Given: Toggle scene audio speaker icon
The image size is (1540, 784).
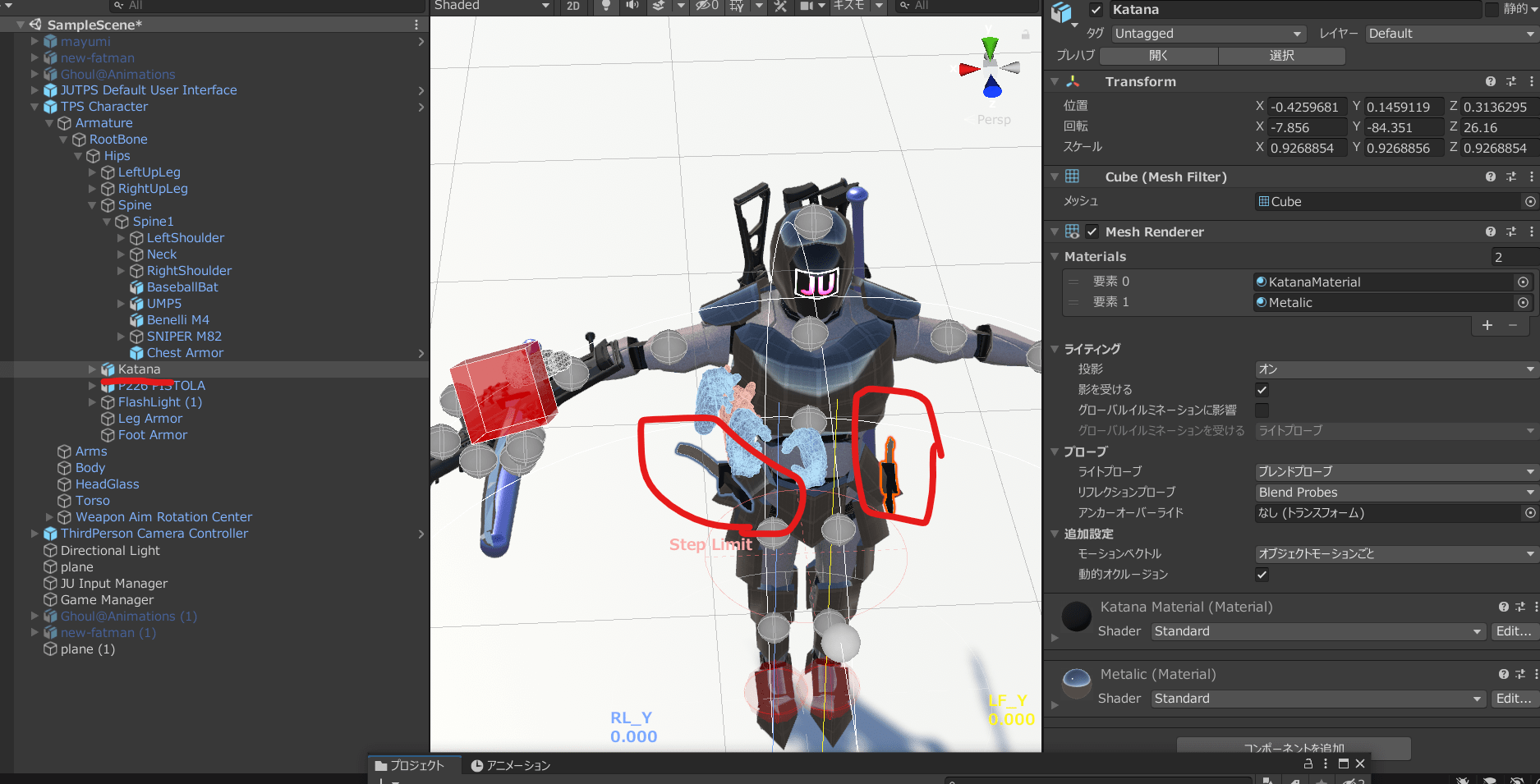Looking at the screenshot, I should [632, 6].
